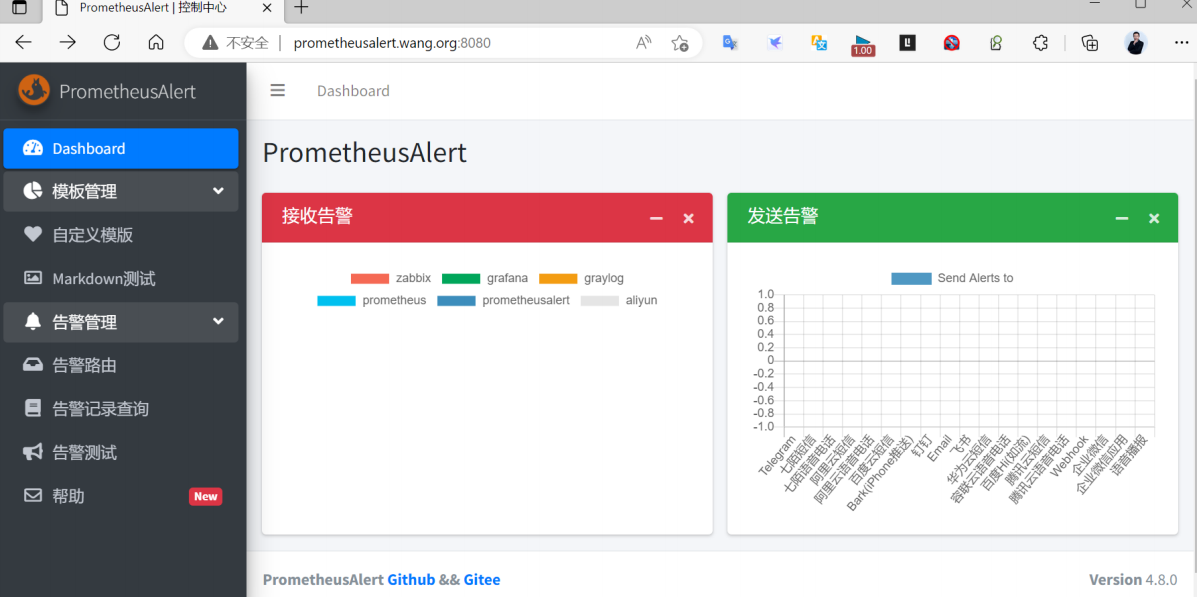Viewport: 1197px width, 597px height.
Task: Open the collections icon in toolbar
Action: click(x=1090, y=43)
